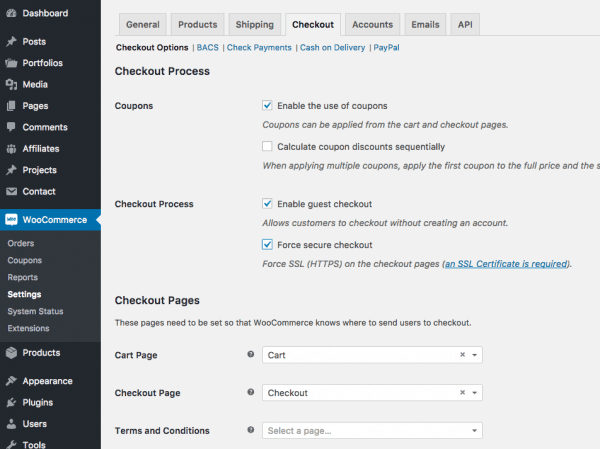
Task: Disable the Enable guest checkout option
Action: click(x=268, y=204)
